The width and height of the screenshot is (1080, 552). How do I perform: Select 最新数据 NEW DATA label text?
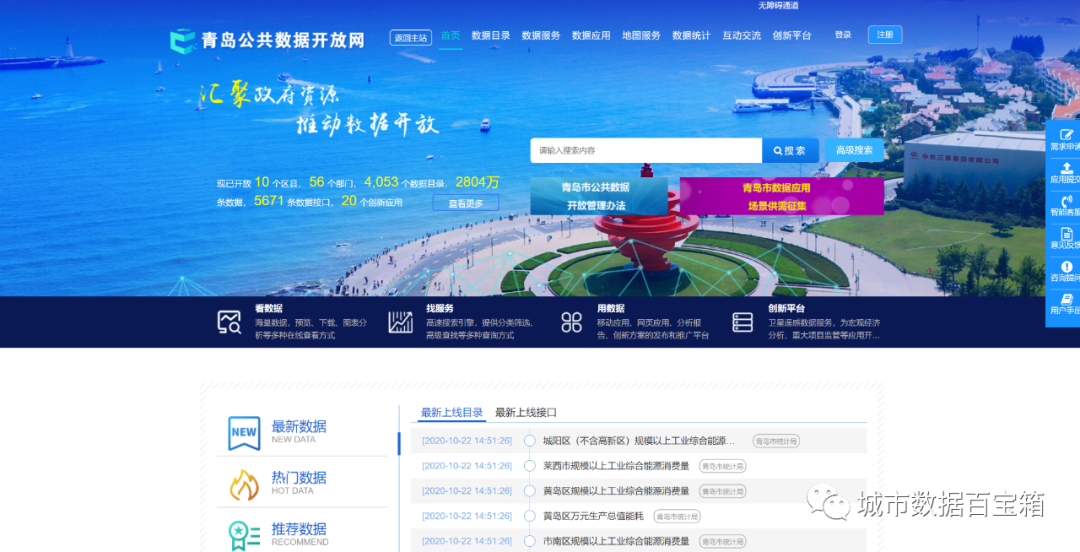[x=299, y=431]
